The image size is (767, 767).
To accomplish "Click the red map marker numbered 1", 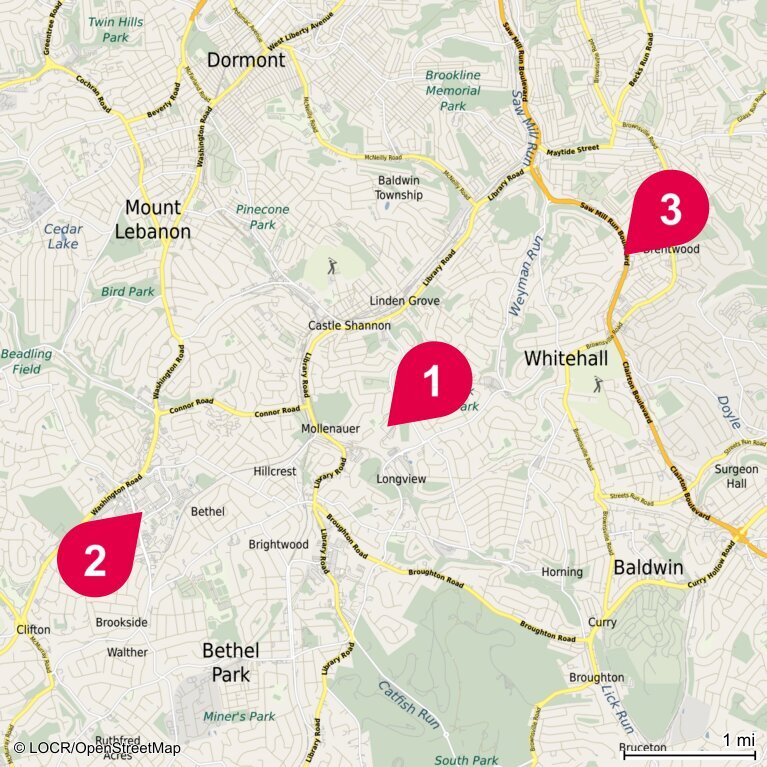I will [430, 383].
